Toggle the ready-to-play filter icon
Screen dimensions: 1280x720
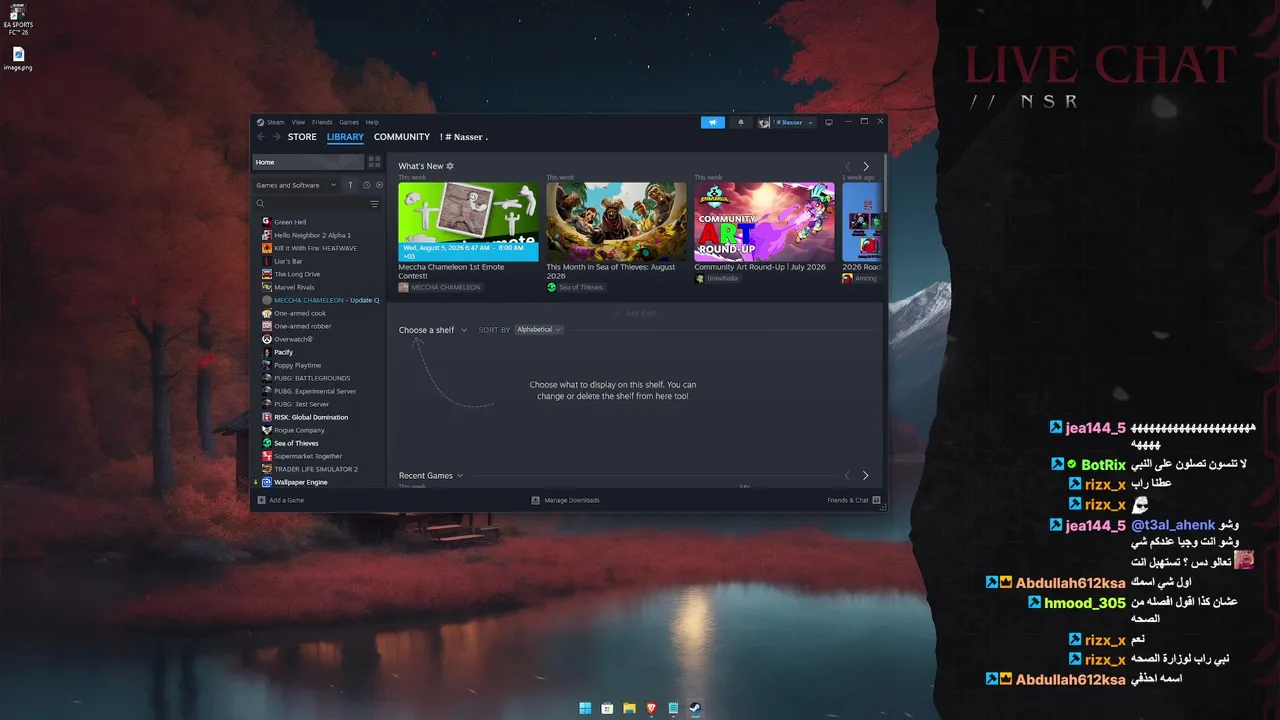point(379,185)
